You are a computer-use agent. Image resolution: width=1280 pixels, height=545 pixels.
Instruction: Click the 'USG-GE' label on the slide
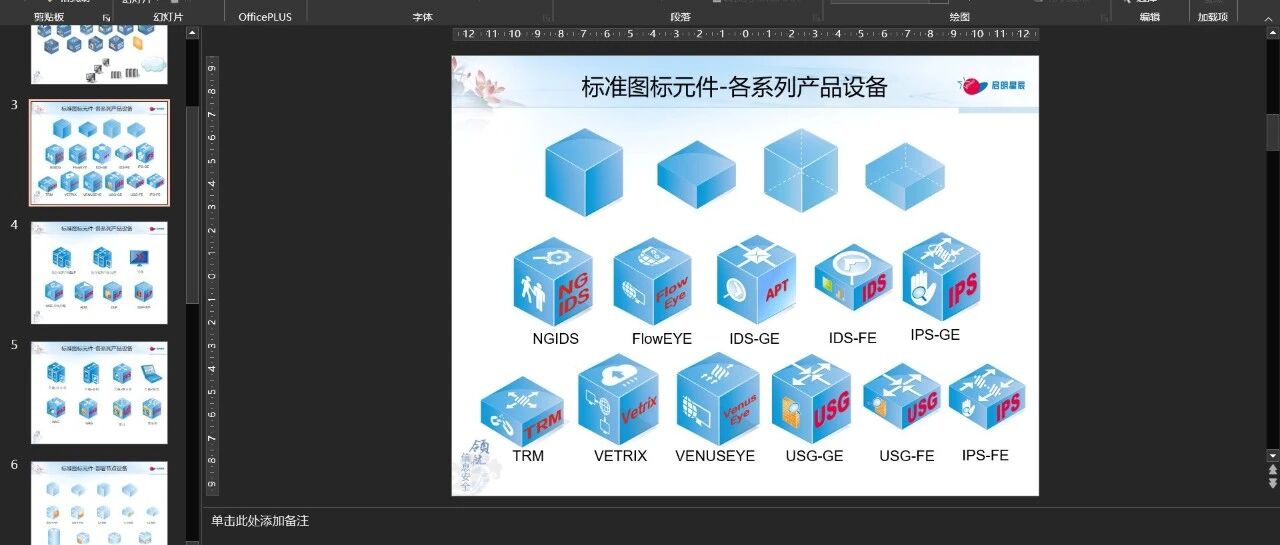point(814,455)
